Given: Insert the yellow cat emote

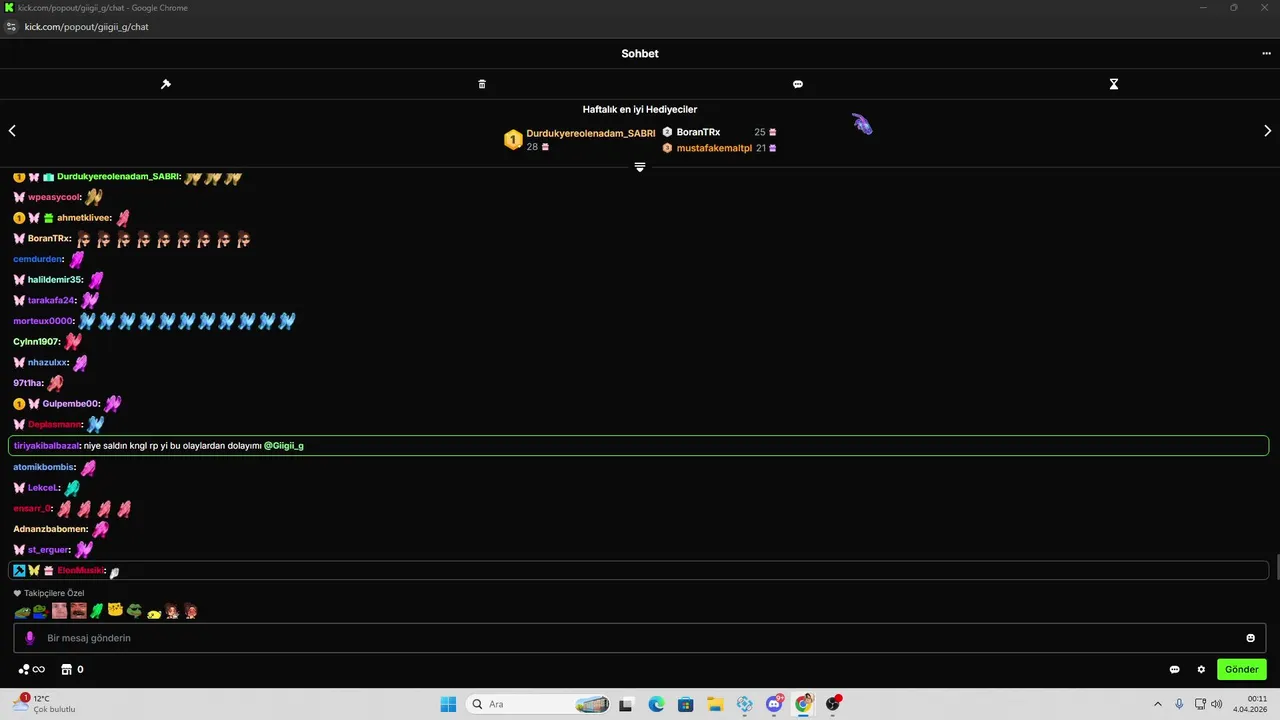Looking at the screenshot, I should [115, 610].
